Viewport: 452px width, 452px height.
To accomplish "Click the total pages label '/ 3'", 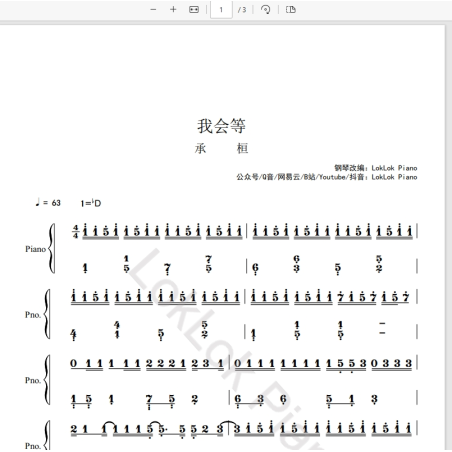I will tap(242, 10).
